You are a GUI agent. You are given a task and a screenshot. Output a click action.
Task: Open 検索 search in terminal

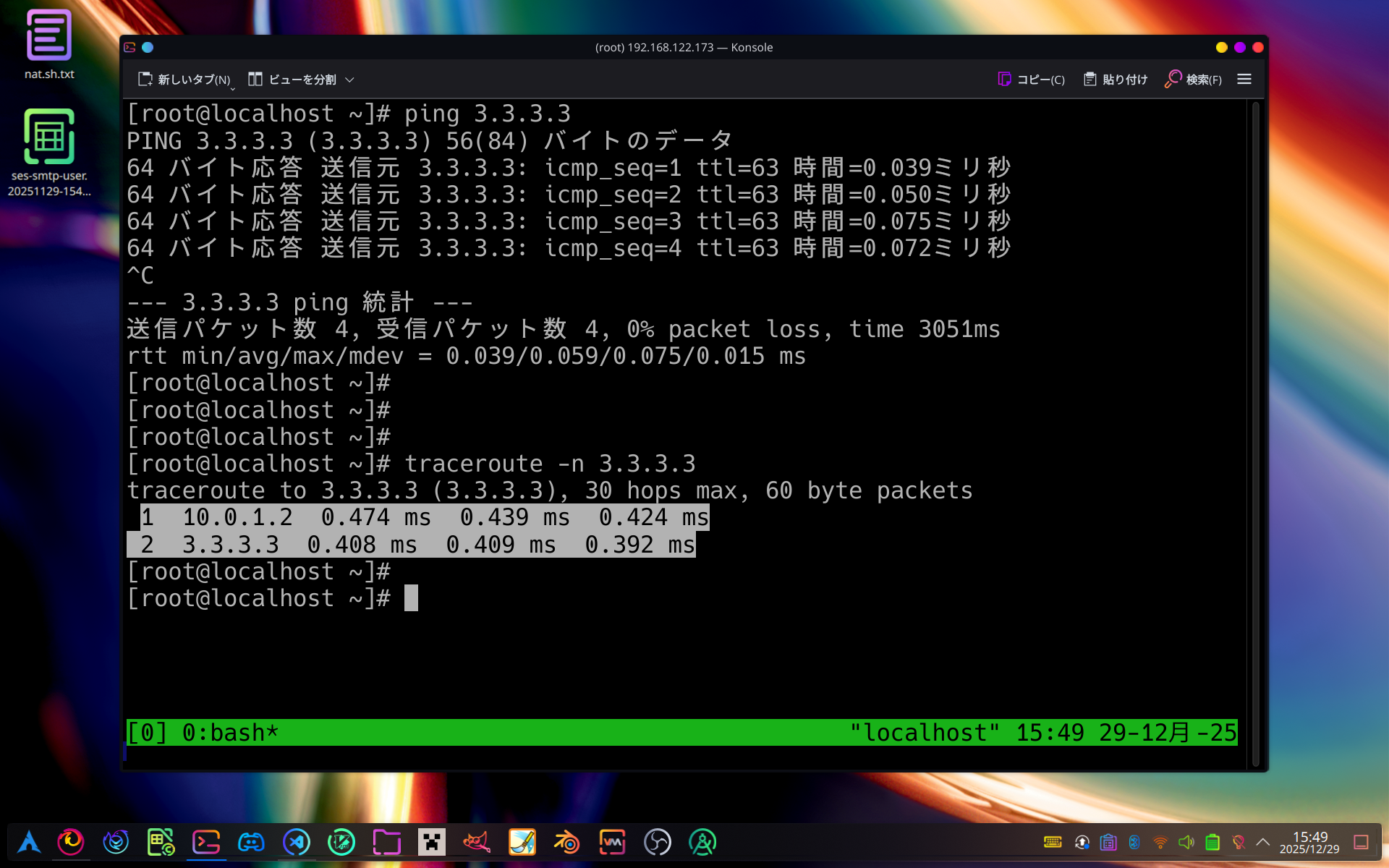[x=1193, y=80]
